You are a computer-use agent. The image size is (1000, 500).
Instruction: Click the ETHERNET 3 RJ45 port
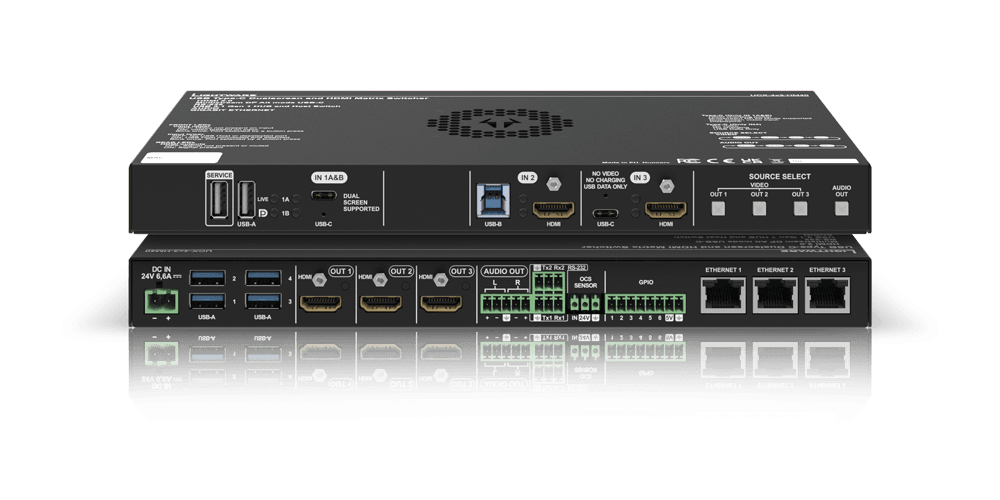(827, 295)
